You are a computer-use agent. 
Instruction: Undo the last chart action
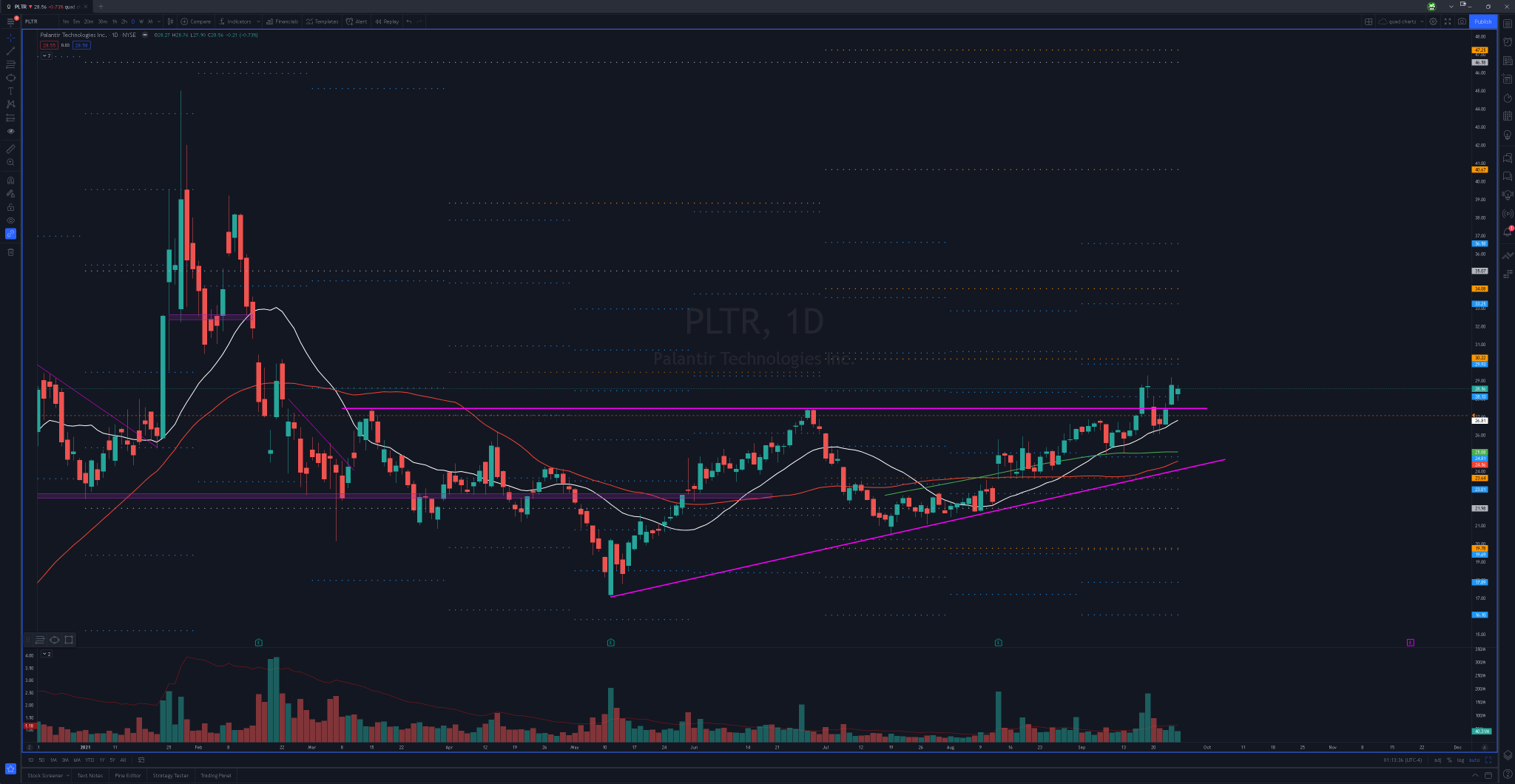(x=409, y=21)
